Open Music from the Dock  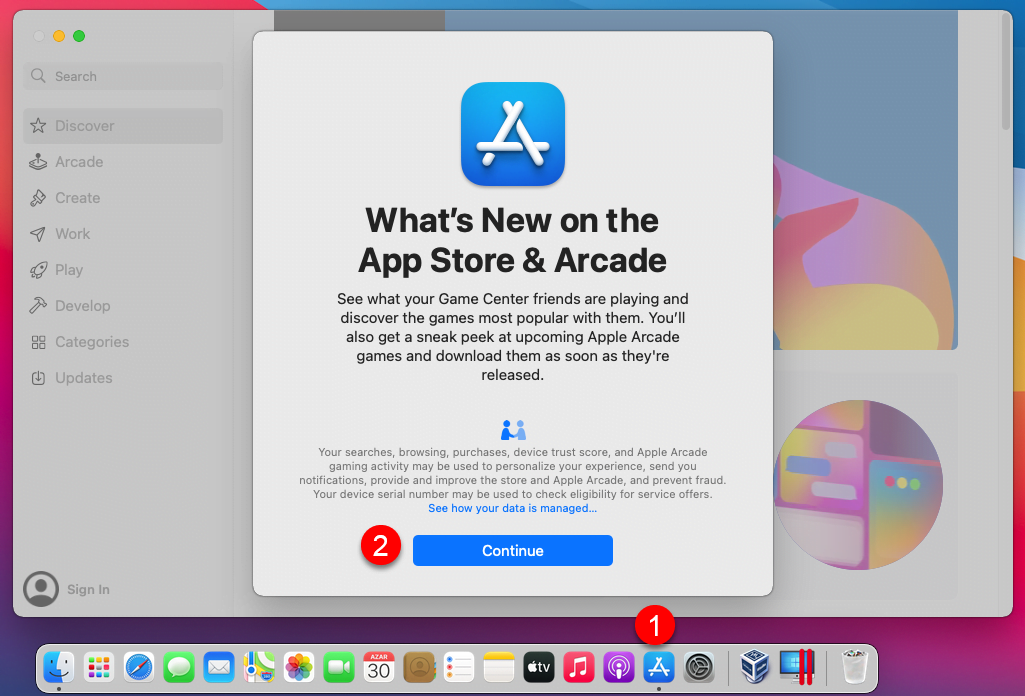tap(579, 667)
